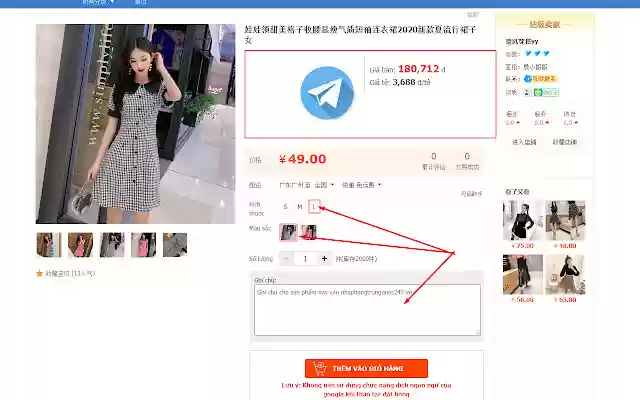Select first gallery thumbnail below main photo
The width and height of the screenshot is (640, 400).
click(49, 245)
